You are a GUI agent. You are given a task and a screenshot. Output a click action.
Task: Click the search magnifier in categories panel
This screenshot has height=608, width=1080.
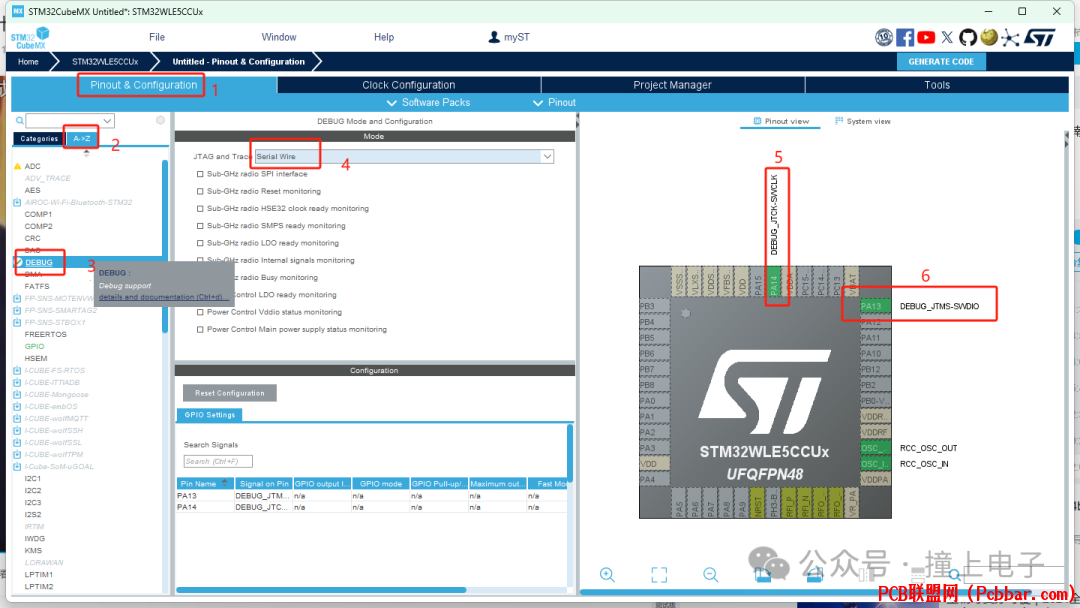click(x=19, y=120)
